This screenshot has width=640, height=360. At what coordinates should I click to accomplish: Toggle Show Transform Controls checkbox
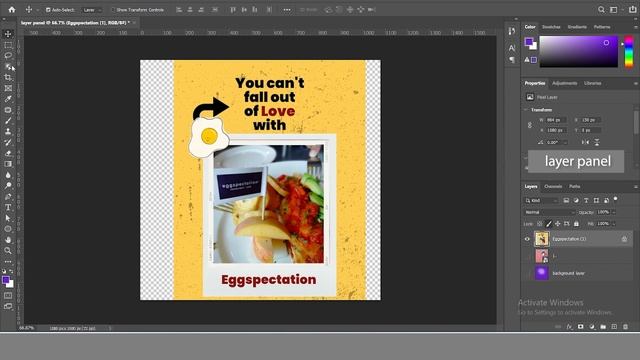[x=113, y=10]
